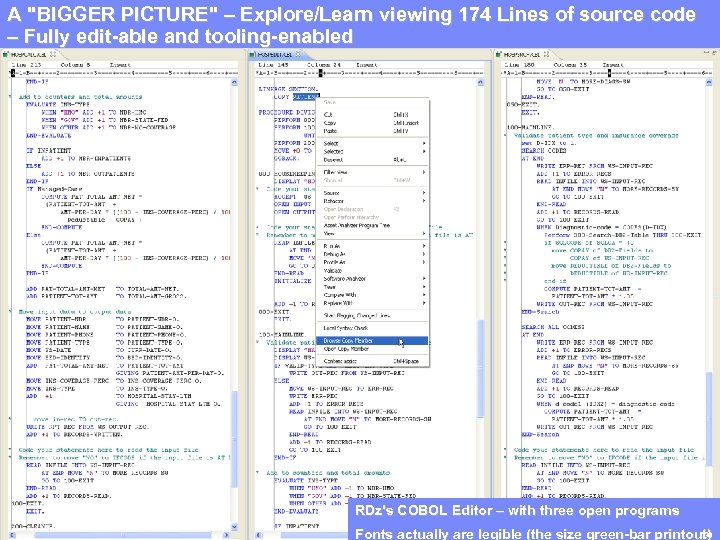
Task: Click the "EVALUATE INS-TYPE" line in left editor
Action: tap(58, 105)
